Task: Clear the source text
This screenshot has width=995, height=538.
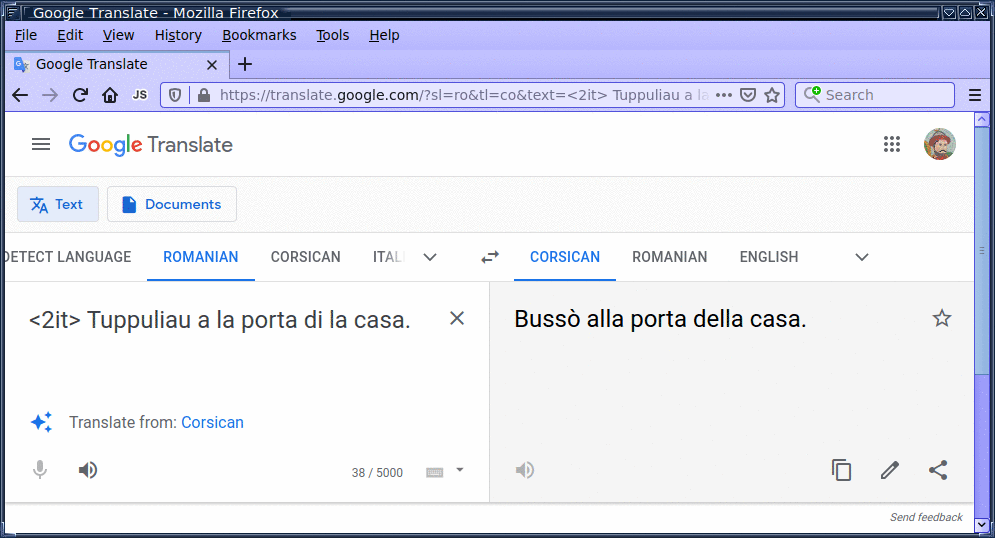Action: click(x=457, y=318)
